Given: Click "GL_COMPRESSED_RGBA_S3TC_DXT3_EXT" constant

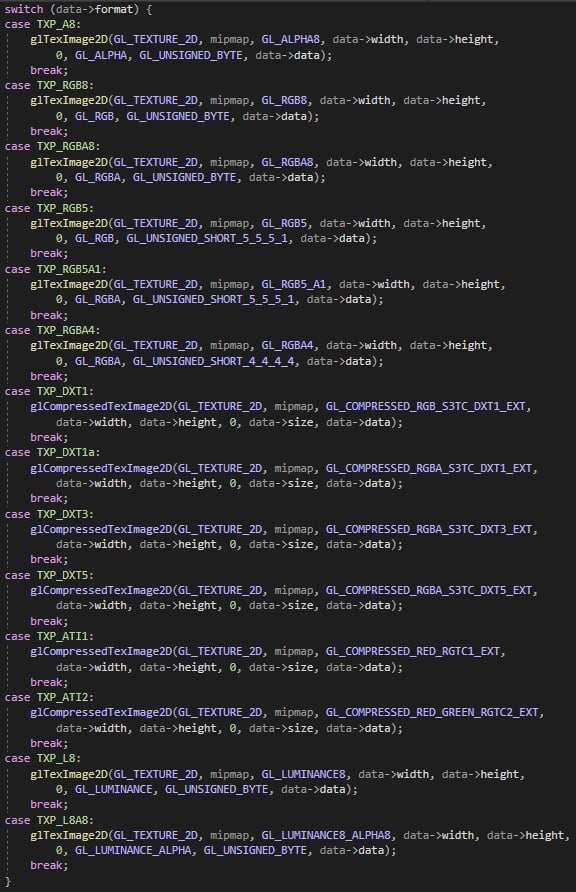Looking at the screenshot, I should pyautogui.click(x=429, y=530).
